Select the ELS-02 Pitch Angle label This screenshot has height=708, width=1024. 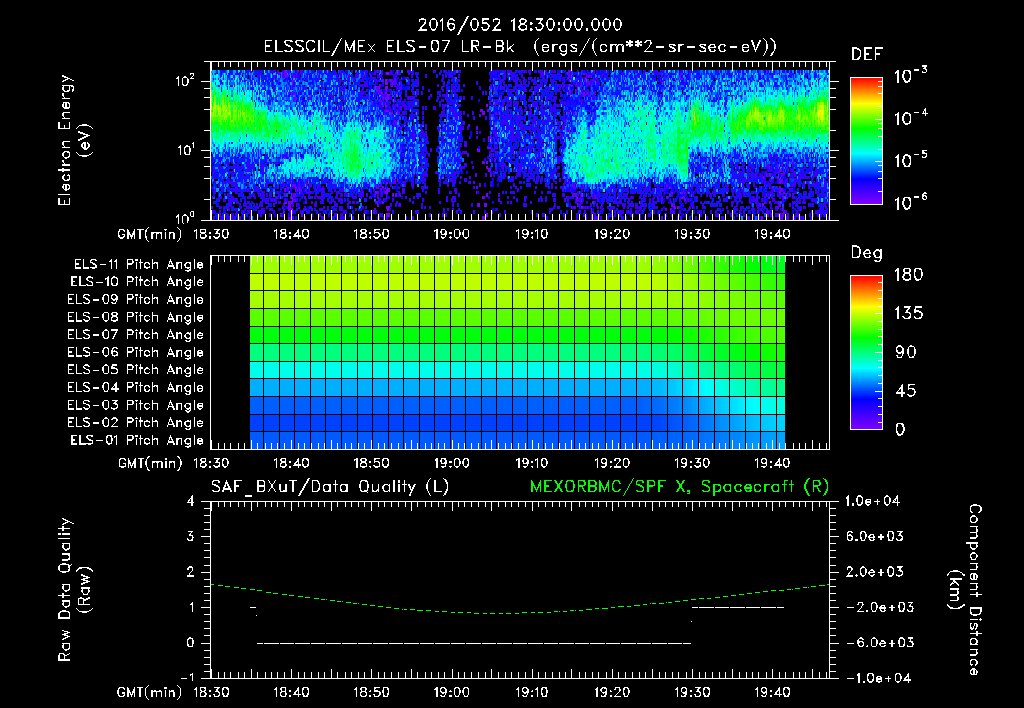[136, 423]
